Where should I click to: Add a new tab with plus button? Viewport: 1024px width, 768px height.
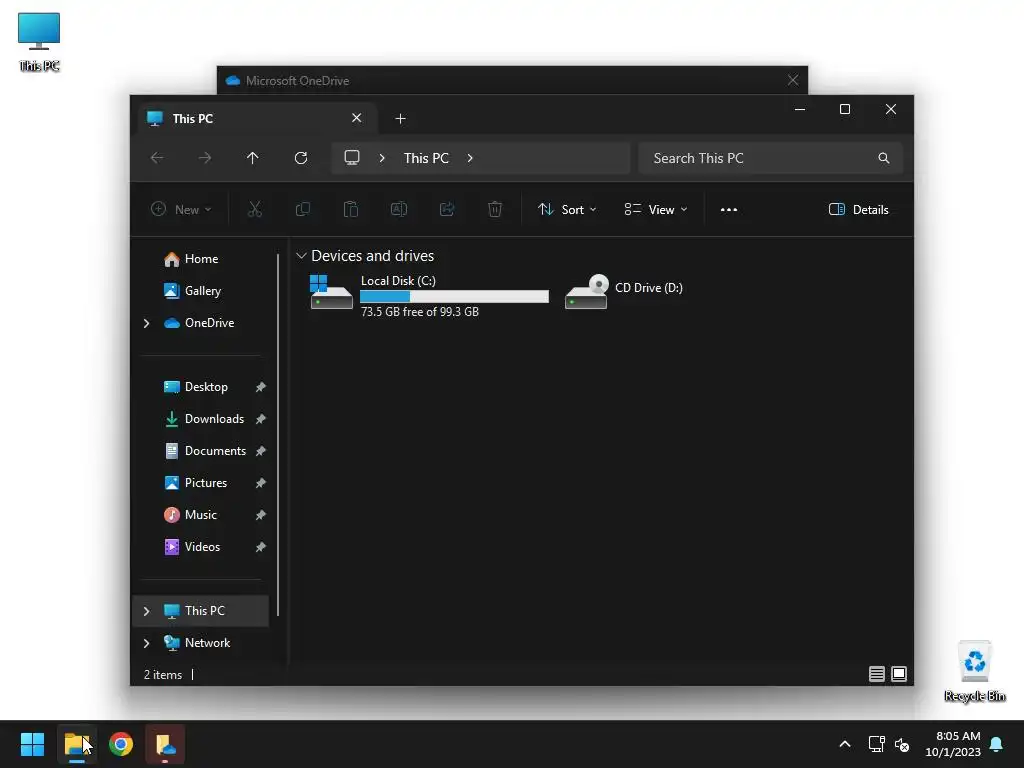pyautogui.click(x=400, y=118)
